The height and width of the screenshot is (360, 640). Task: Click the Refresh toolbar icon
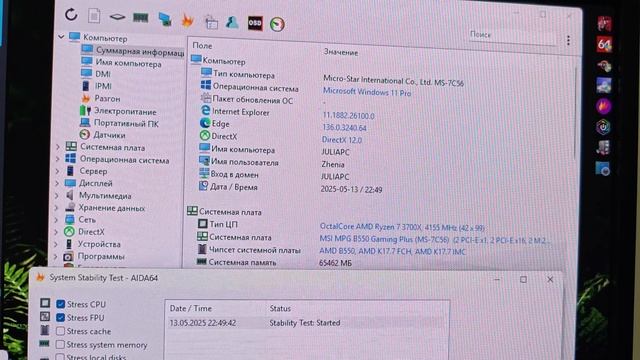[71, 15]
